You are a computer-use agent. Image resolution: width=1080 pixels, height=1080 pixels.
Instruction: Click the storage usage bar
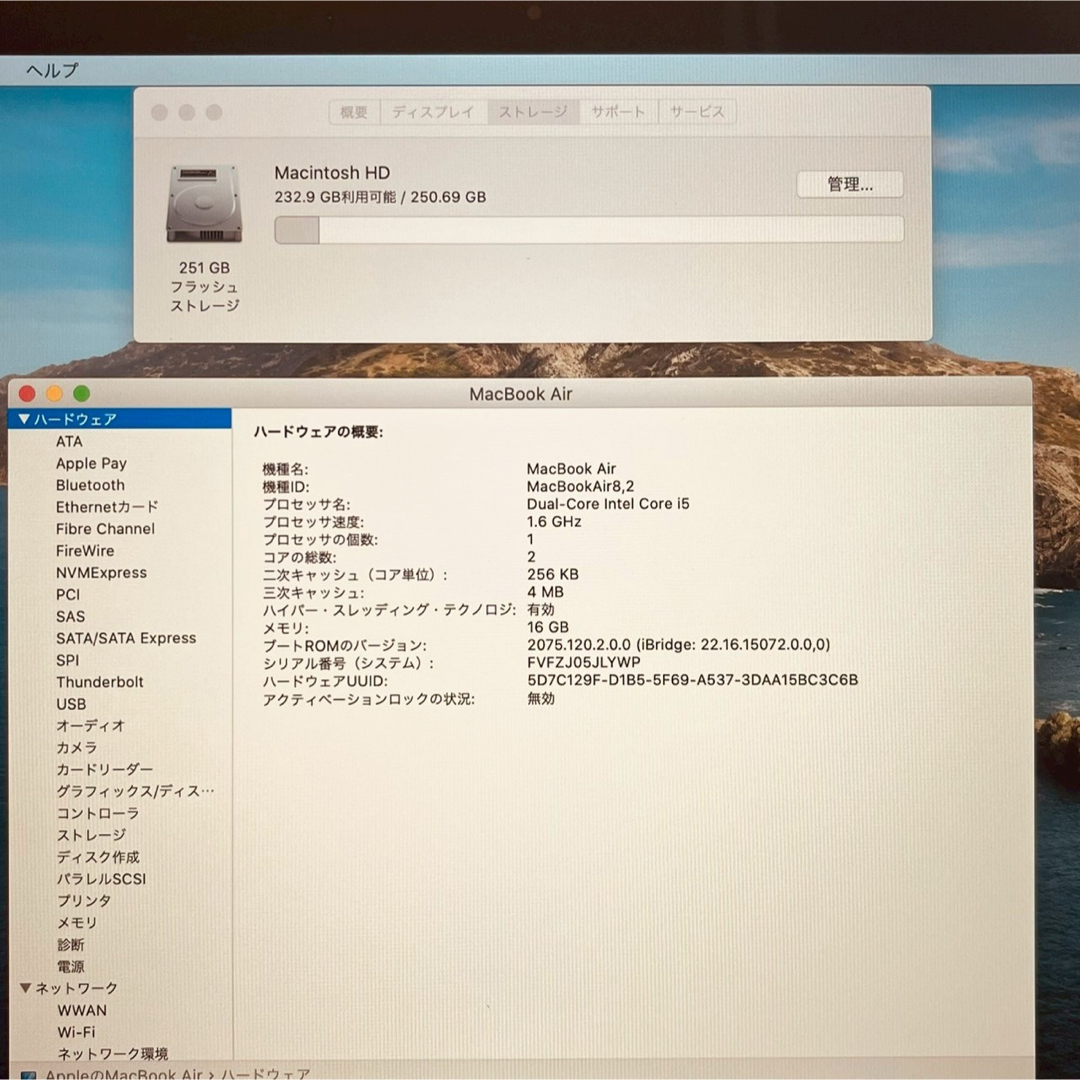(589, 229)
